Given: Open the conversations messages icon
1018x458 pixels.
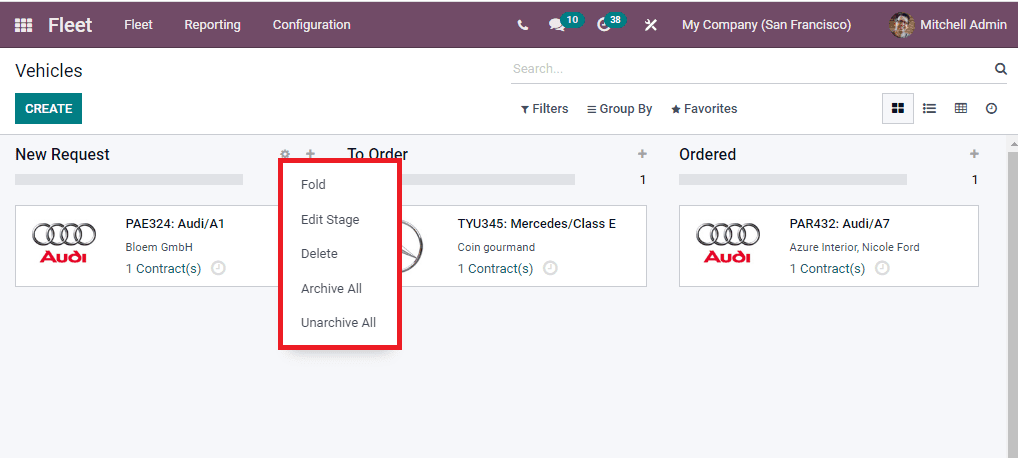Looking at the screenshot, I should point(557,25).
